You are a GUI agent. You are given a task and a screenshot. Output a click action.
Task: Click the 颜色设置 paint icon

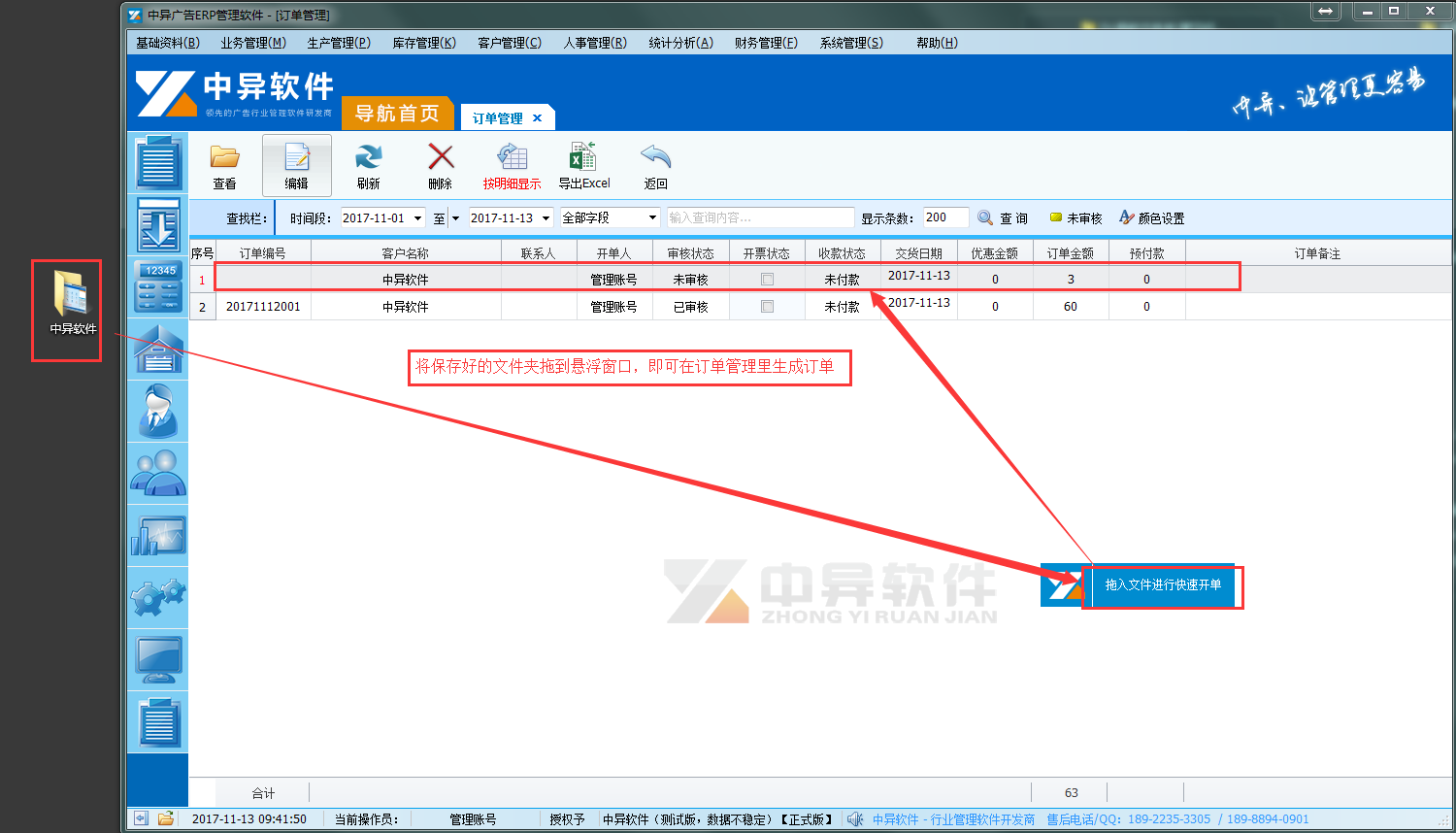tap(1126, 217)
